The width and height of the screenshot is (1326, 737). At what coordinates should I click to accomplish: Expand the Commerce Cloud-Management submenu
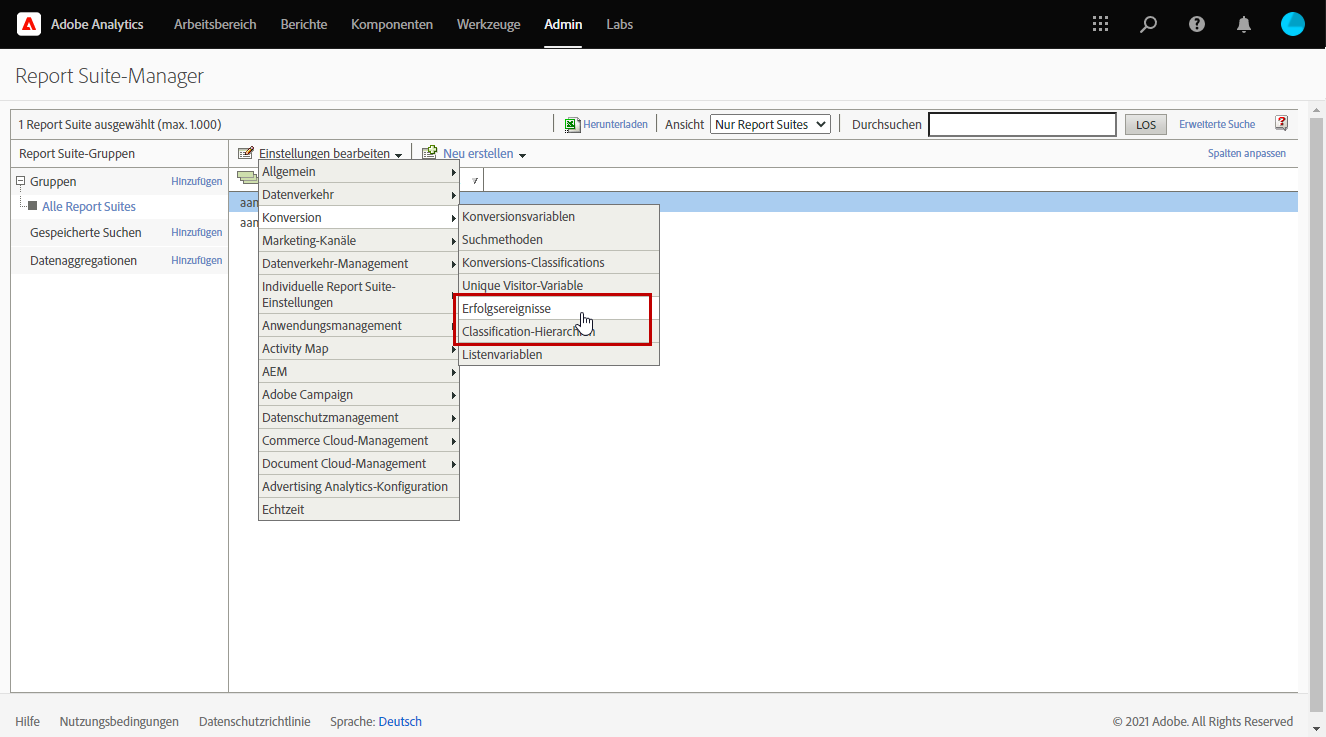(x=359, y=441)
